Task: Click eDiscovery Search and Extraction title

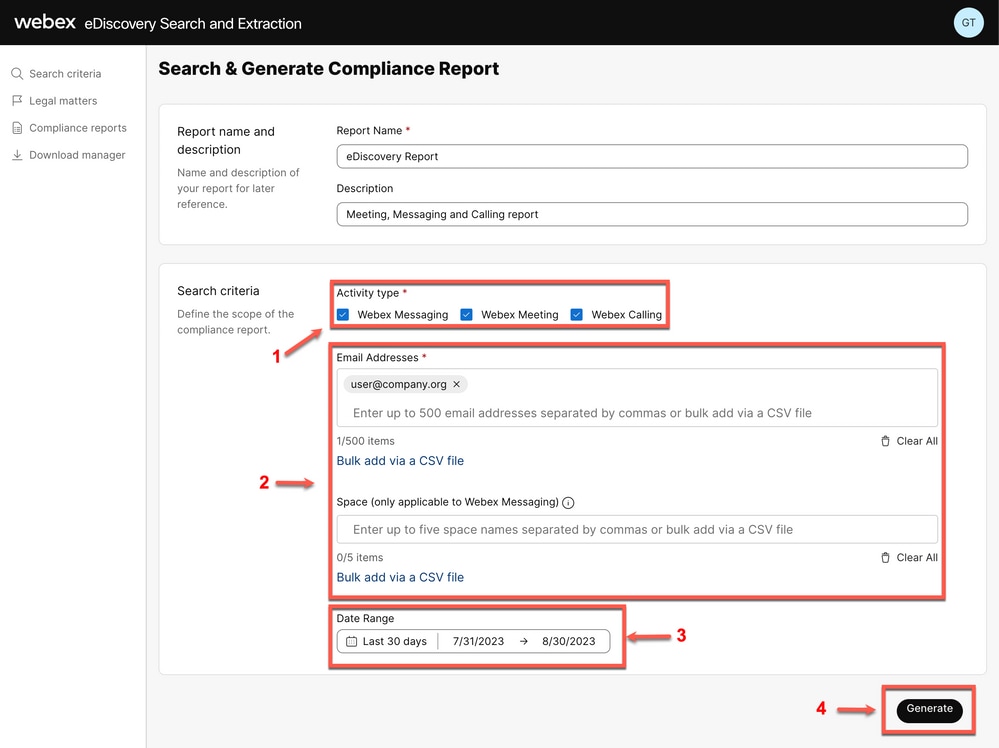Action: tap(193, 24)
